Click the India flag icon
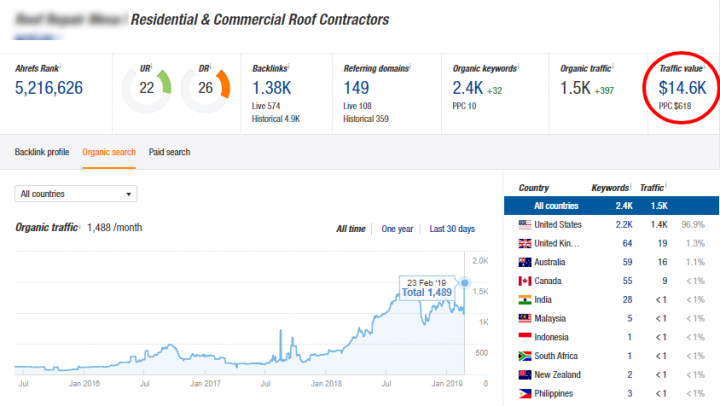The height and width of the screenshot is (406, 720). (x=524, y=299)
